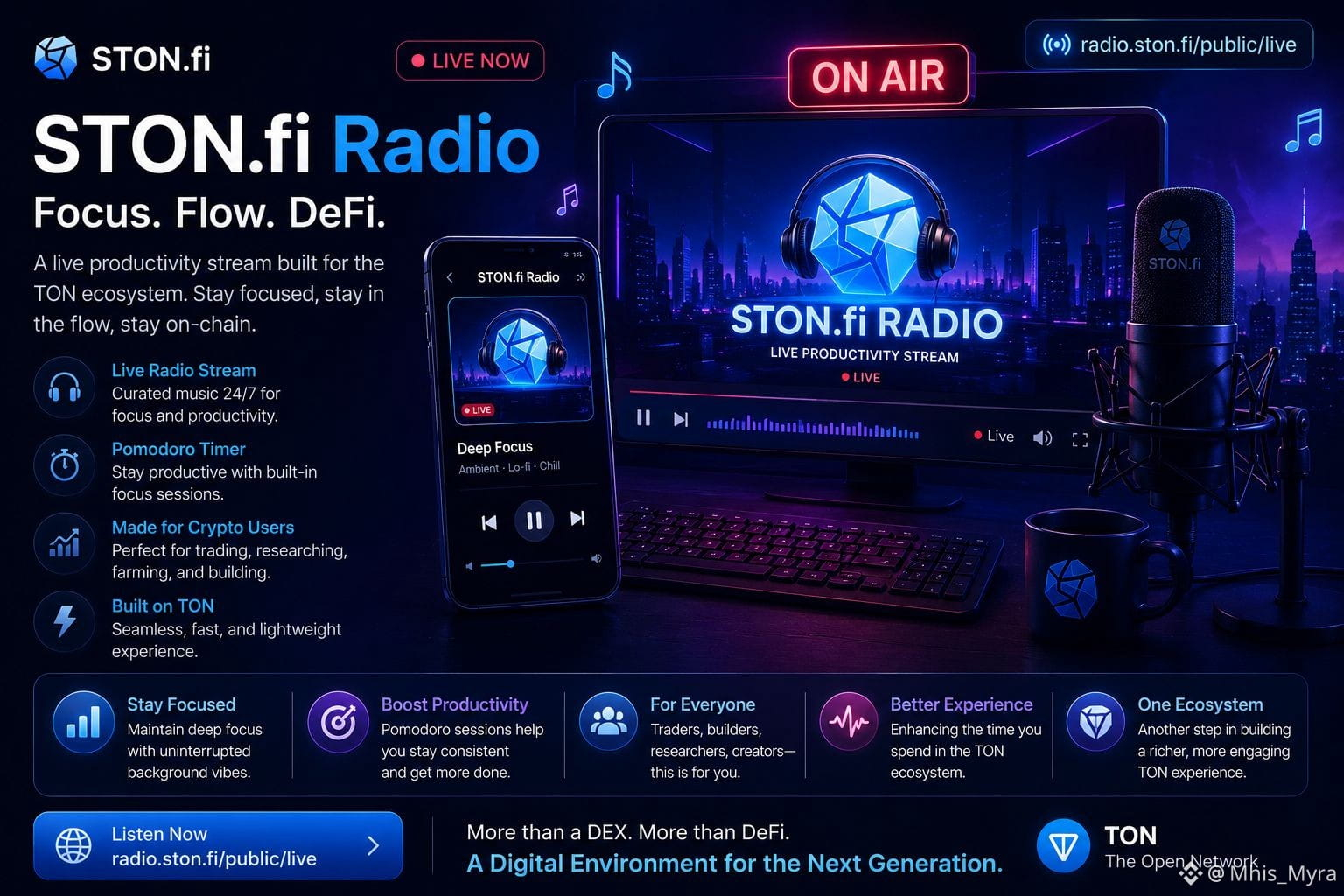Select the For Everyone heading

pyautogui.click(x=703, y=704)
